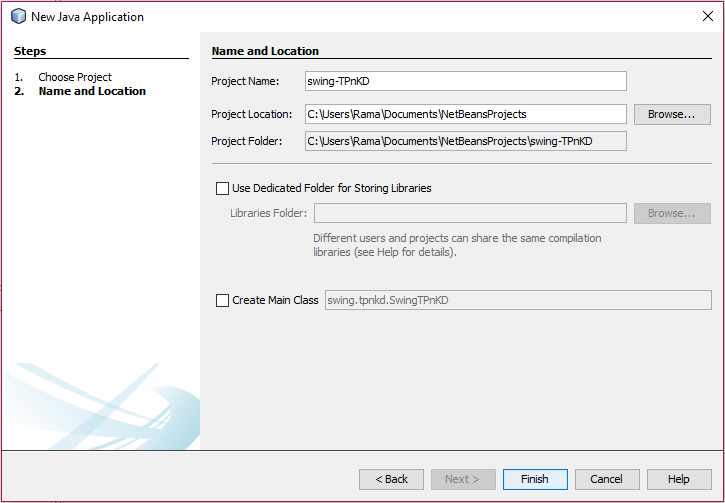Screen dimensions: 725x503
Task: Click into the Project Name text field
Action: click(x=465, y=82)
